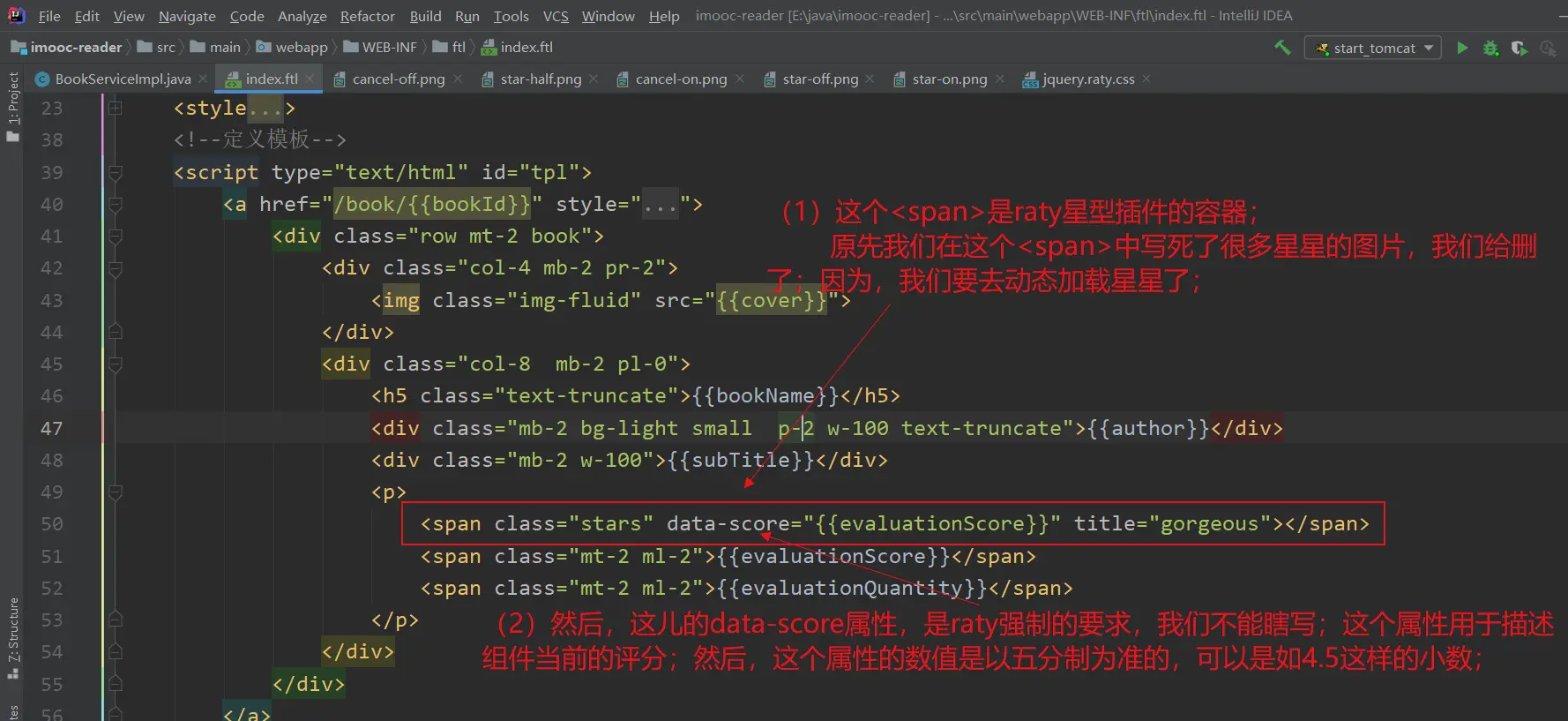Collapse the col-4 div at line 42
This screenshot has width=1568, height=721.
tap(115, 268)
